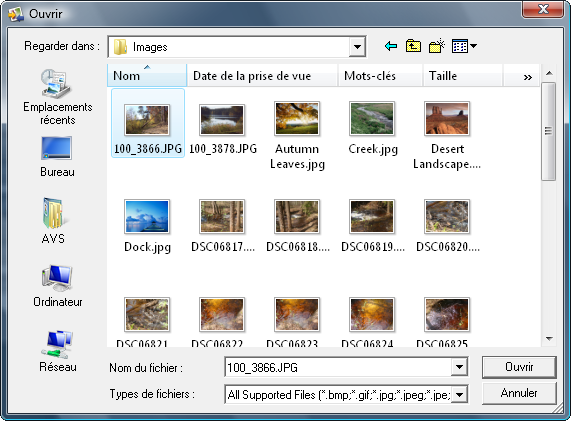Expand the Nom du fichier dropdown arrow

pyautogui.click(x=459, y=367)
